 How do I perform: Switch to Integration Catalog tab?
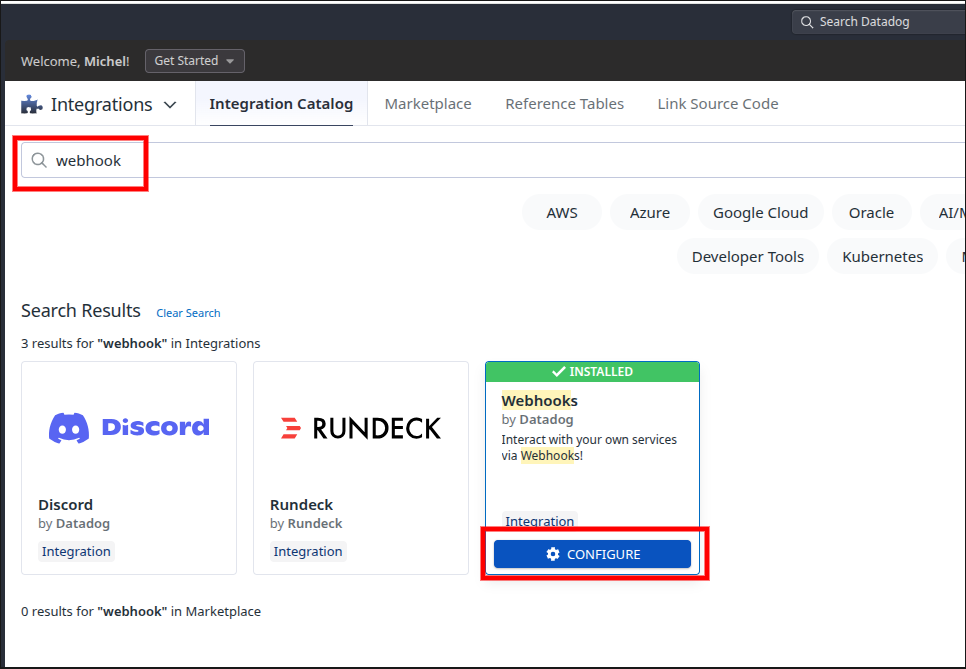point(281,104)
